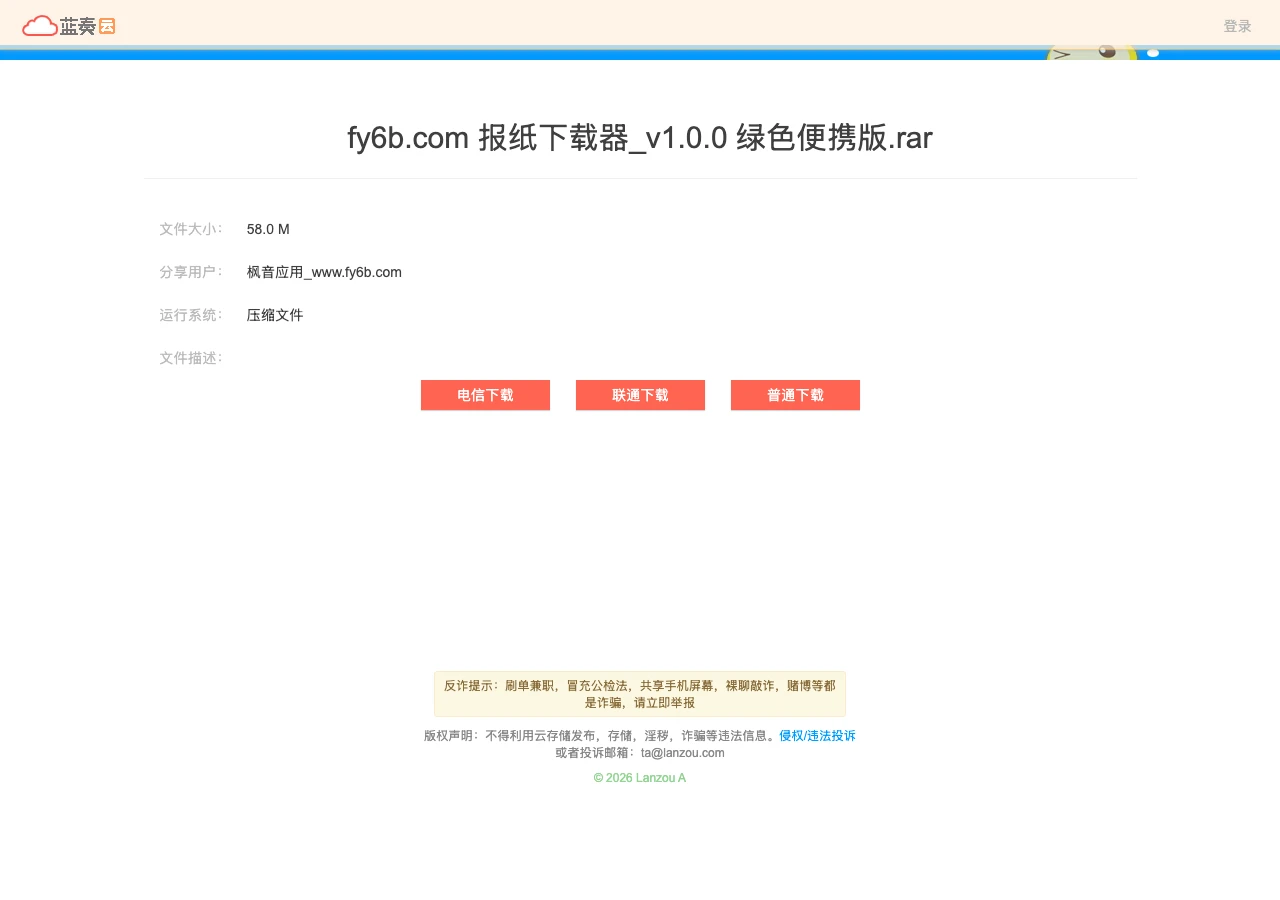The image size is (1280, 900).
Task: Click the 分享用户 label
Action: pos(191,272)
